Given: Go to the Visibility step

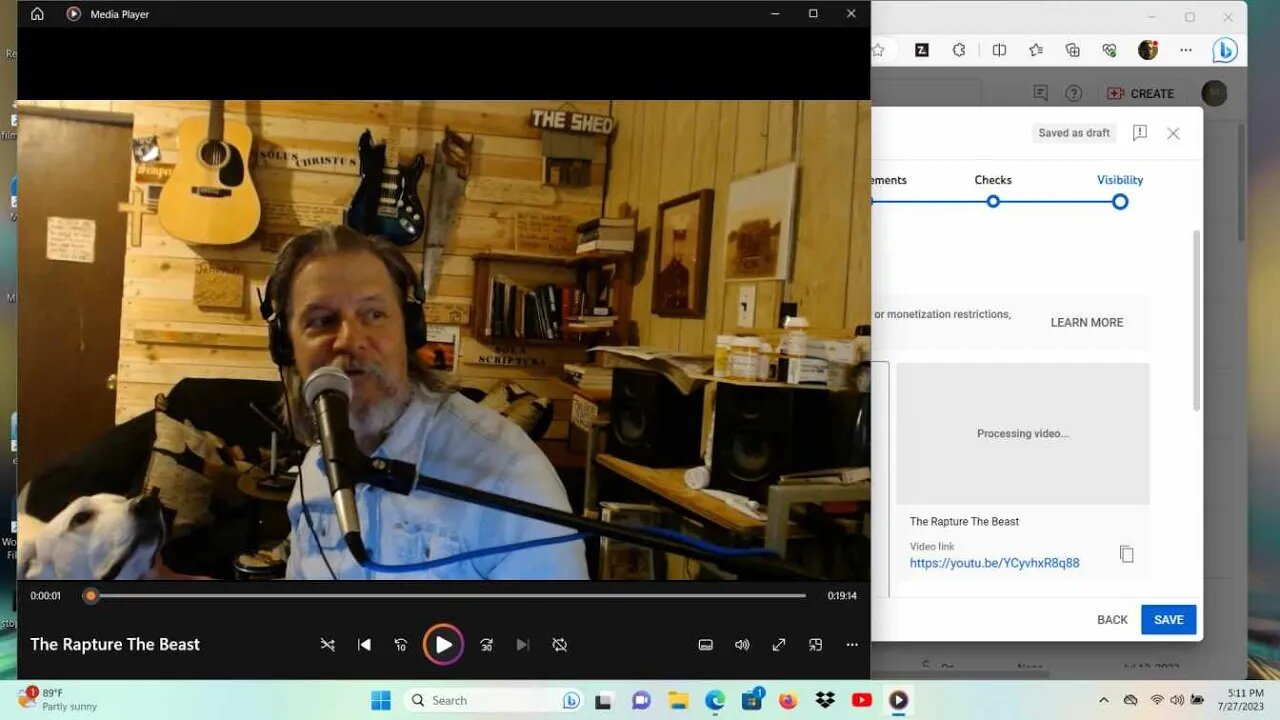Looking at the screenshot, I should click(1120, 189).
